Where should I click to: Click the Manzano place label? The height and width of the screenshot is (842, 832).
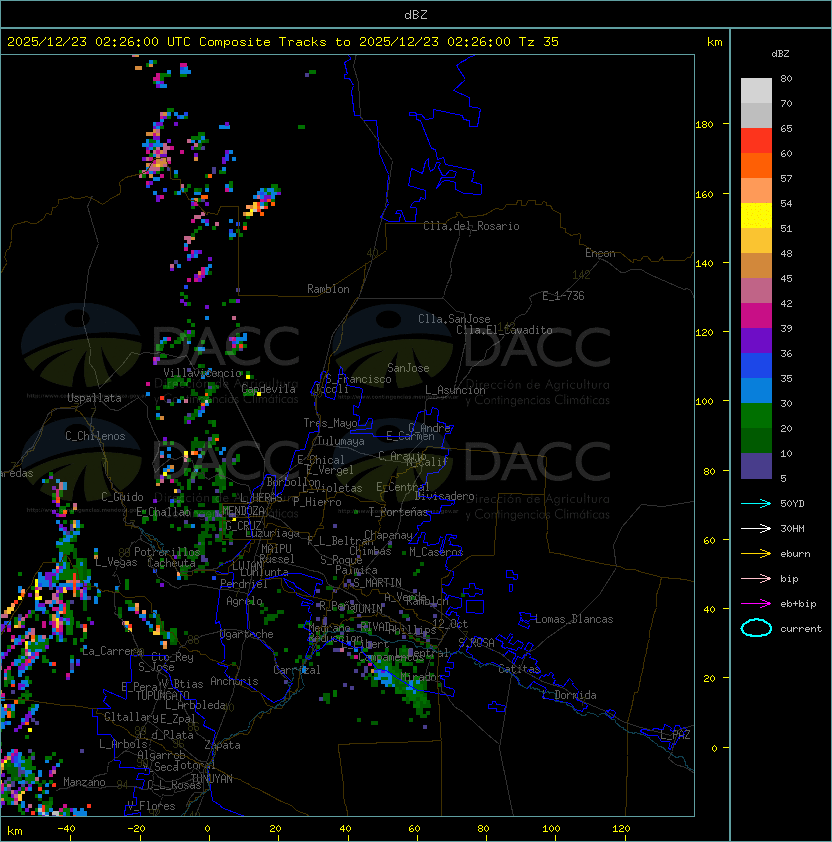click(x=84, y=782)
